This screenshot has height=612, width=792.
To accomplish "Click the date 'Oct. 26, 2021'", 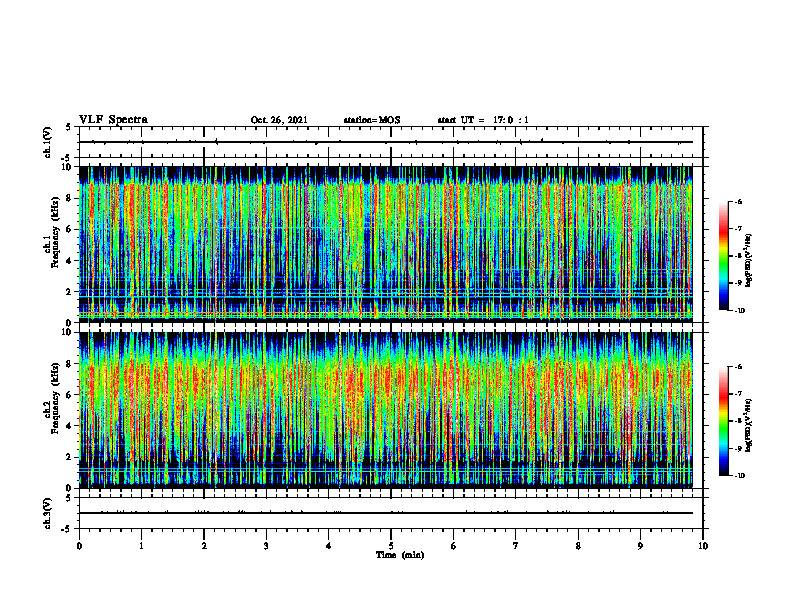I will [279, 120].
